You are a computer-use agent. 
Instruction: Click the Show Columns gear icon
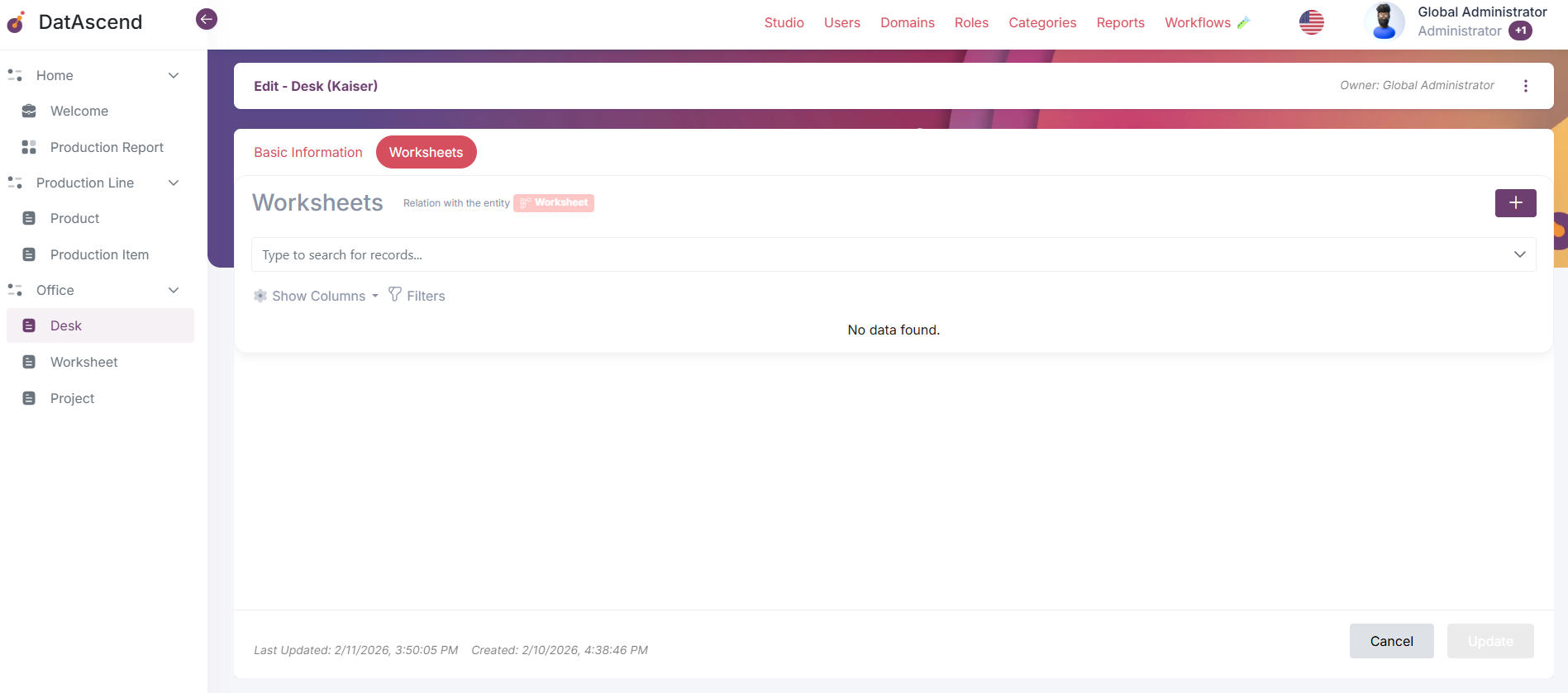(260, 296)
